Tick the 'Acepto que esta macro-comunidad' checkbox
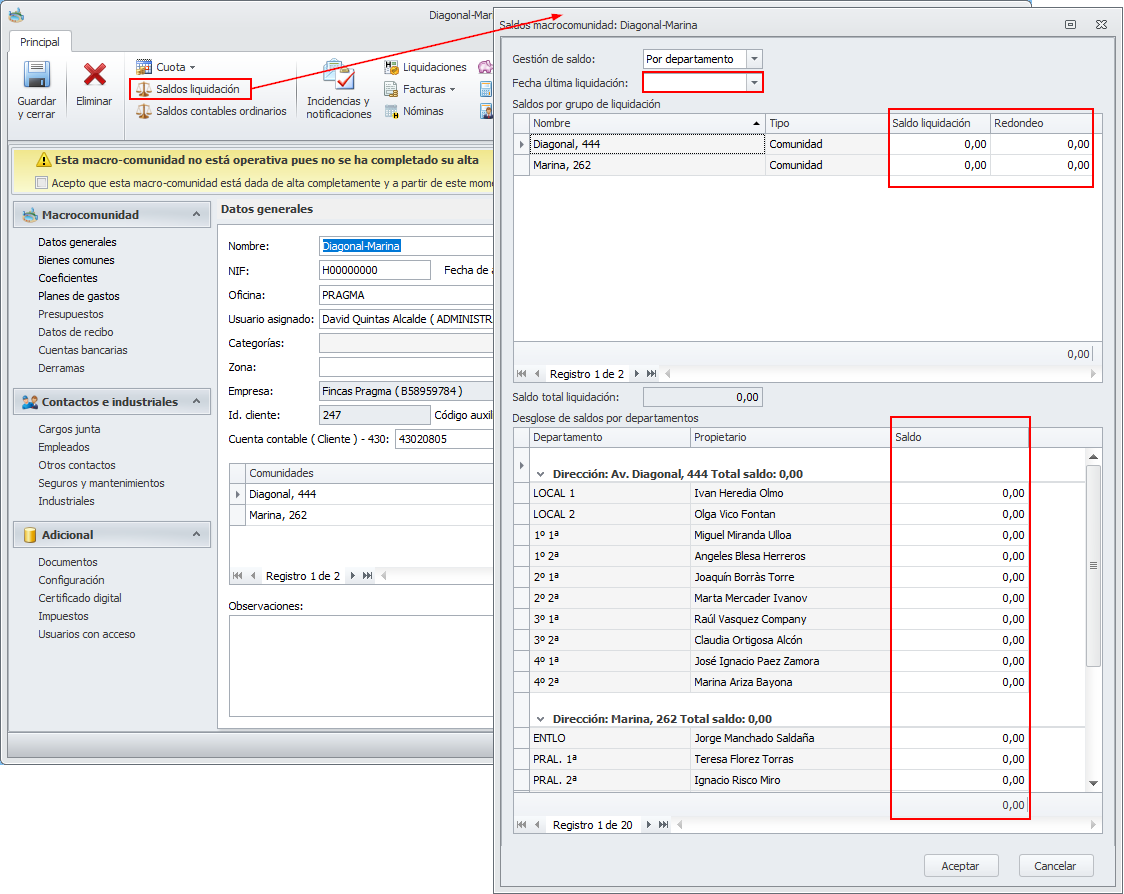Screen dimensions: 1124x894 tap(41, 183)
